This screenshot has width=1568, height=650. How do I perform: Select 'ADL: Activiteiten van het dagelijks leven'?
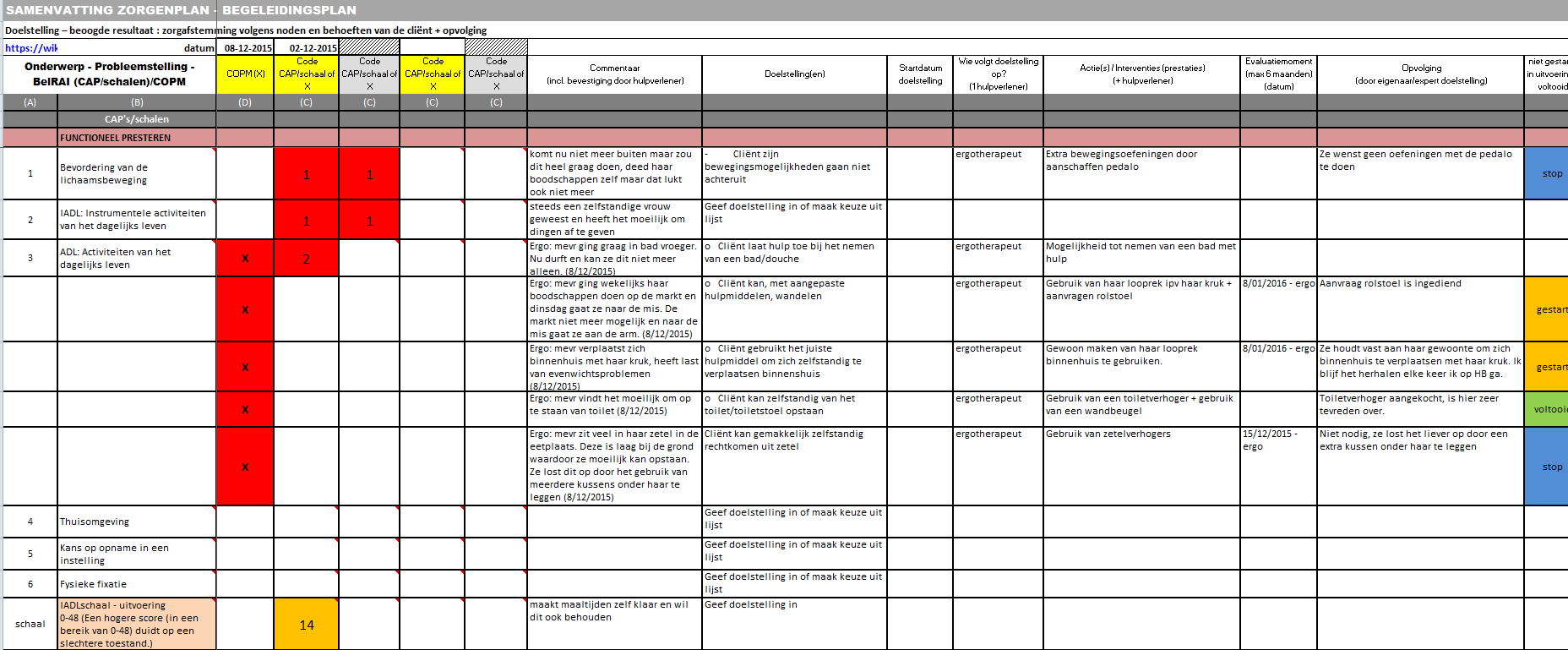pos(137,258)
